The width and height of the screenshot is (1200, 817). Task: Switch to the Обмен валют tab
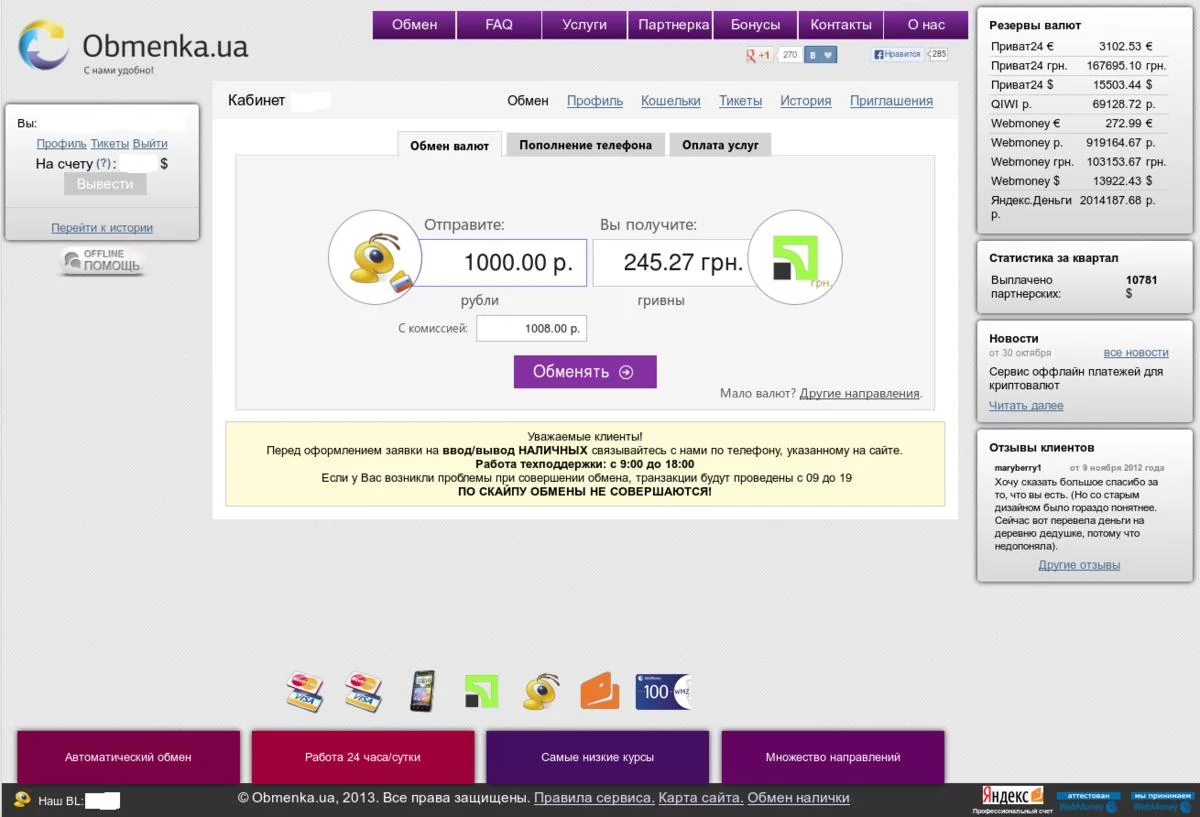[x=450, y=145]
